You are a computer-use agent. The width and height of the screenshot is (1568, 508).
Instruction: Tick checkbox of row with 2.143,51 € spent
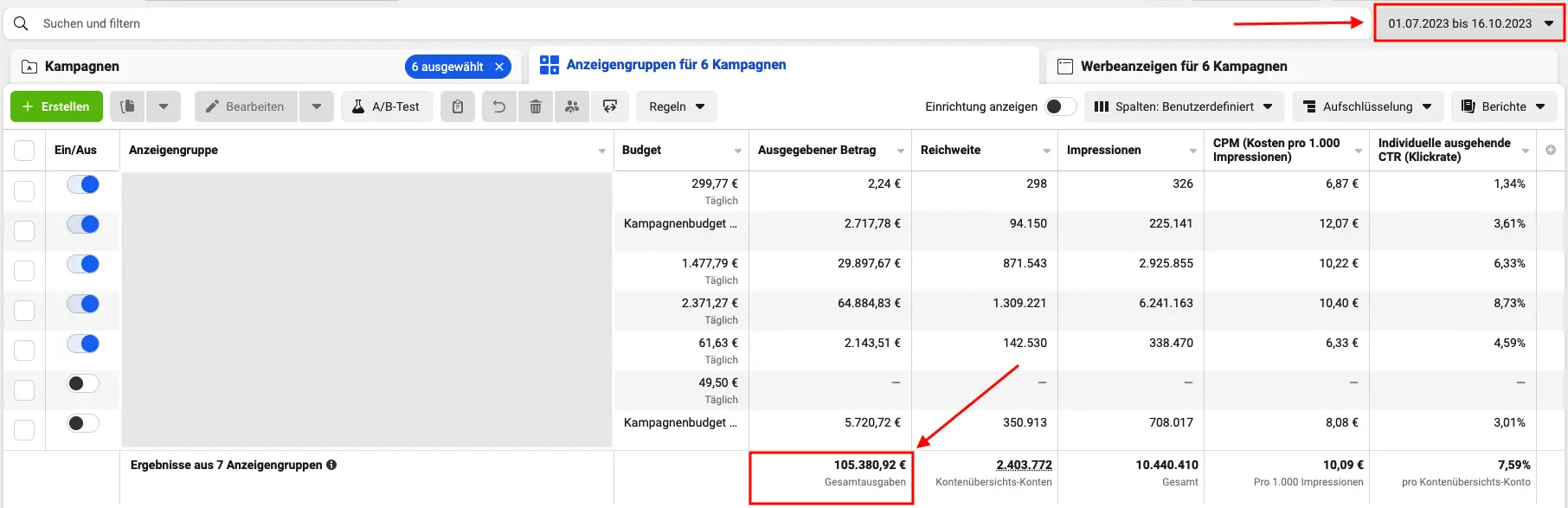click(x=24, y=350)
